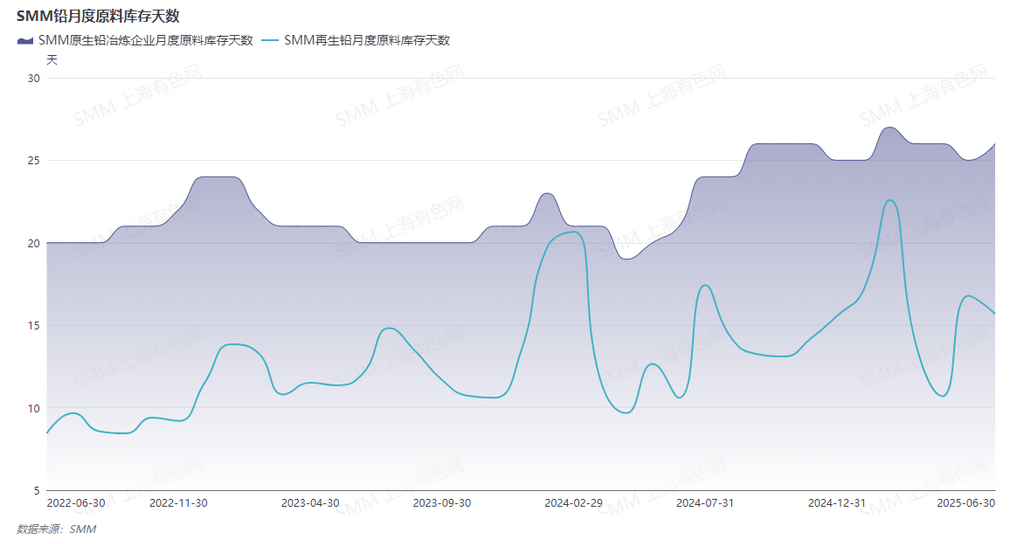Click the x-axis date 2024-02-29
1024x544 pixels.
pos(573,504)
